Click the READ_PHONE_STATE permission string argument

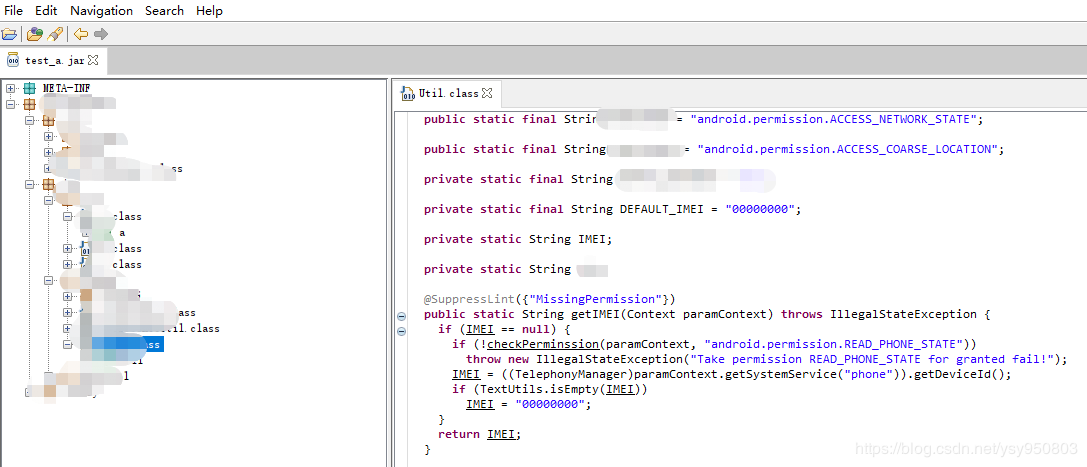[832, 344]
